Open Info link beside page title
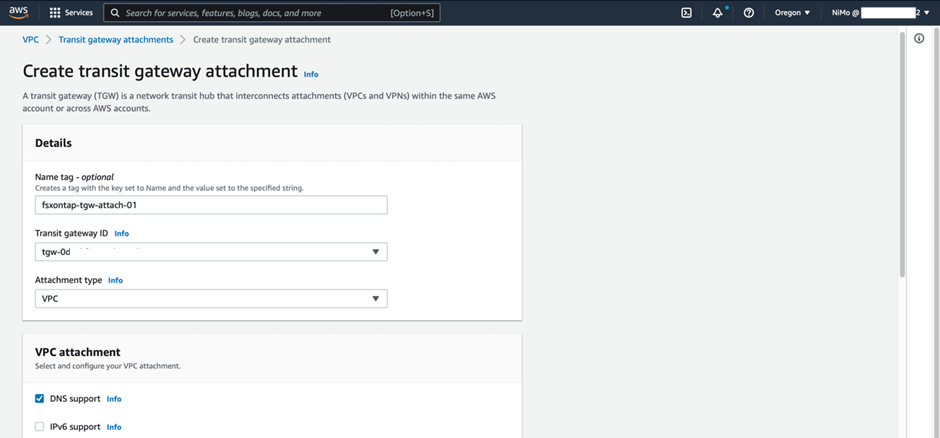 coord(311,74)
